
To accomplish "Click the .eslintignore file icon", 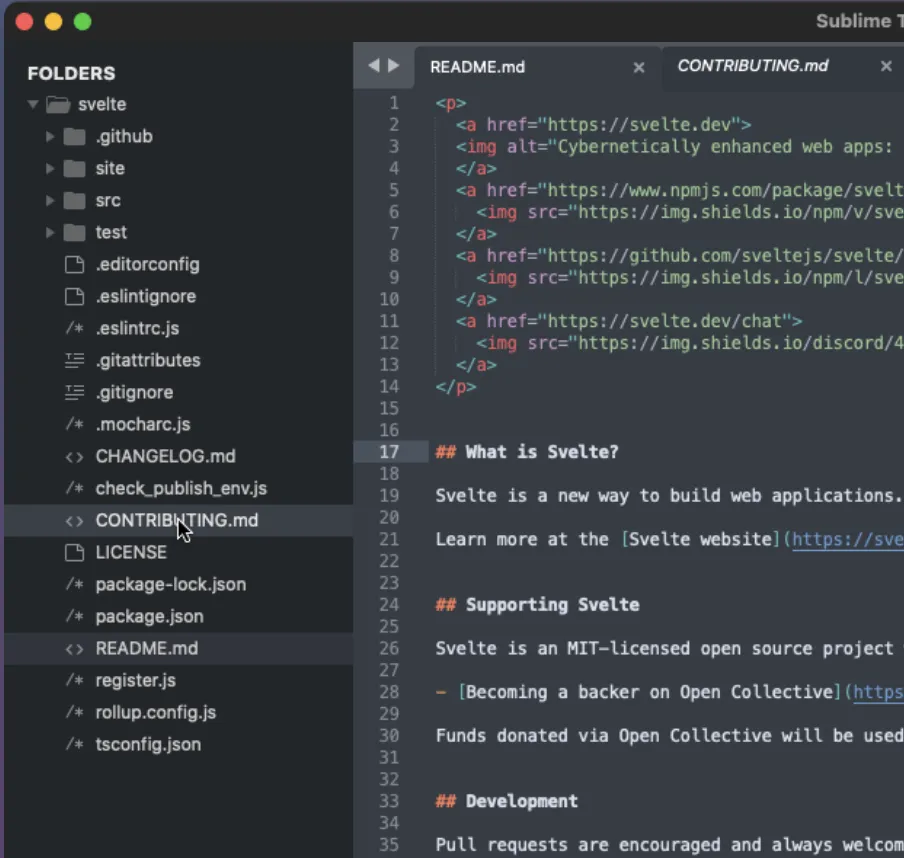I will pos(74,296).
